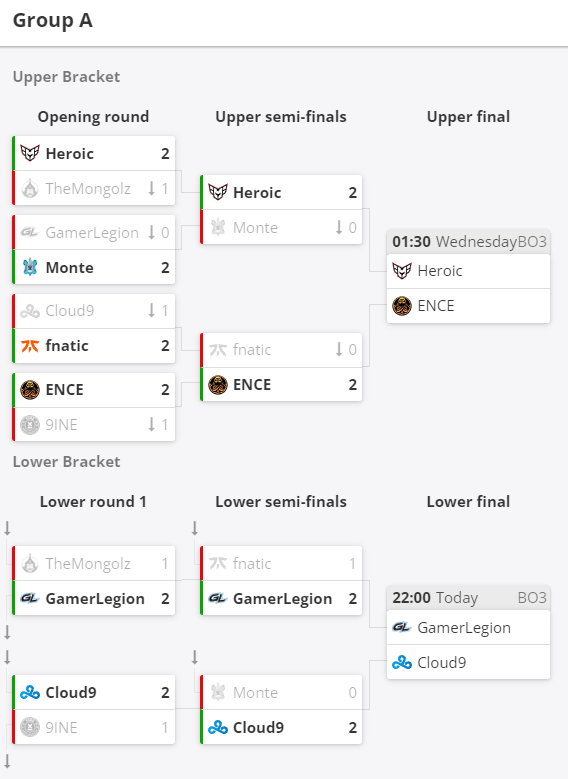Image resolution: width=568 pixels, height=779 pixels.
Task: Click fnatic logo in Opening round
Action: (x=30, y=345)
